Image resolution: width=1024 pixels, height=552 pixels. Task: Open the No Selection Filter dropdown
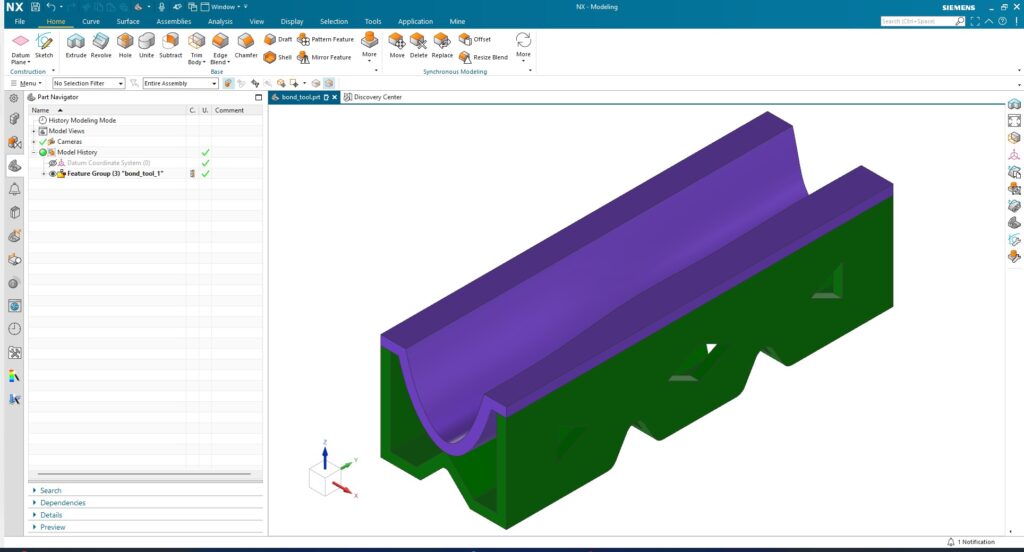pos(88,83)
